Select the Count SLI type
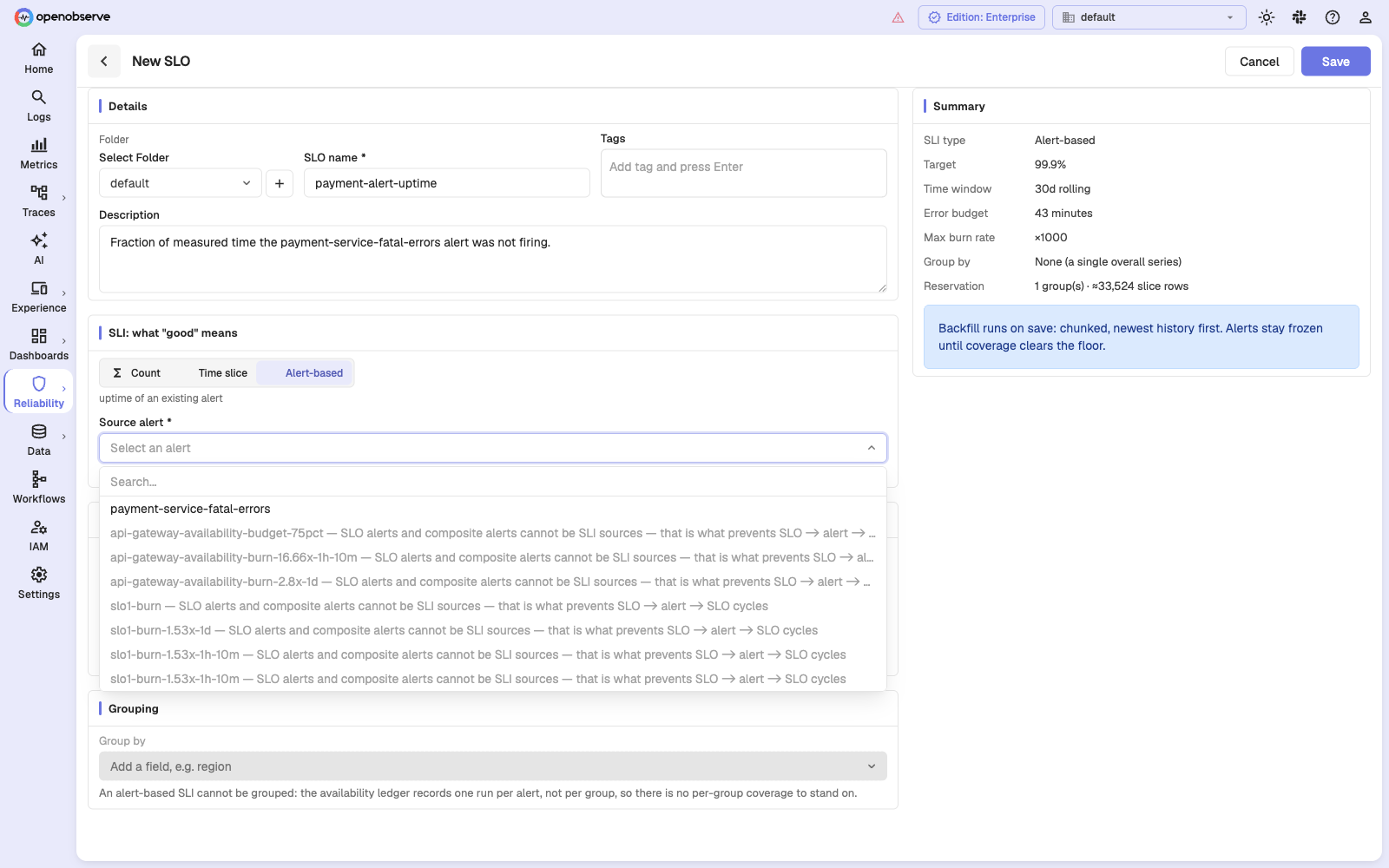The image size is (1389, 868). click(x=137, y=373)
